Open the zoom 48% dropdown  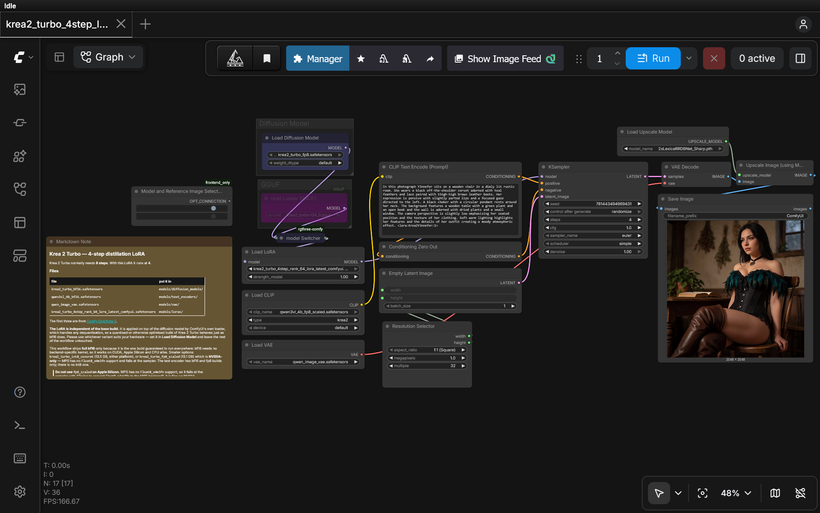point(736,493)
